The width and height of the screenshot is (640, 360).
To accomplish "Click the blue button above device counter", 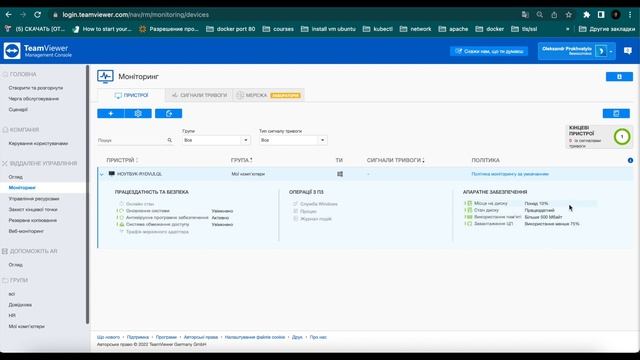I will click(x=616, y=113).
